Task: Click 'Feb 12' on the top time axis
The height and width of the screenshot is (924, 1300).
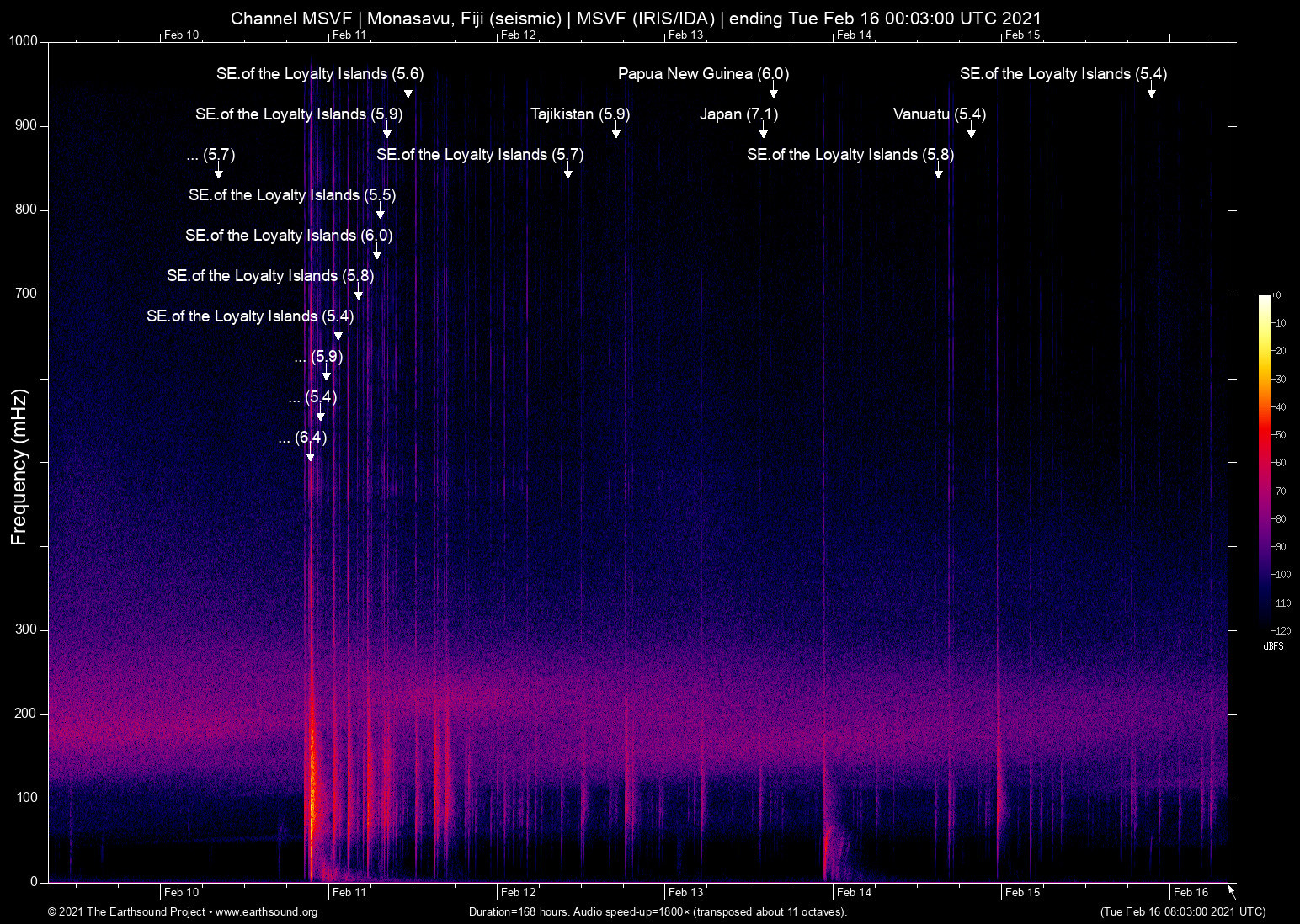Action: [x=518, y=35]
